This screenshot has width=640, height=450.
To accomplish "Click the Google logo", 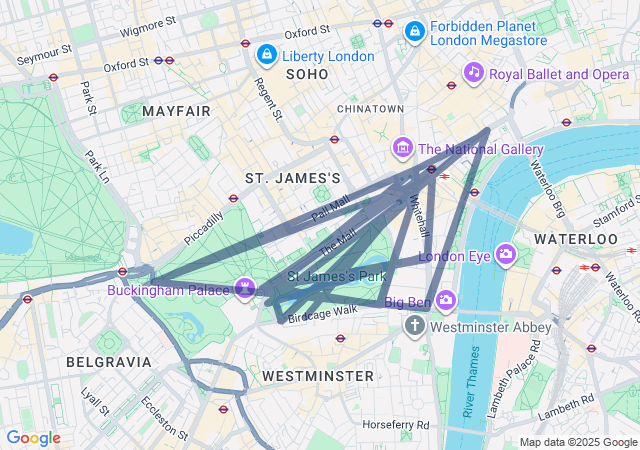I will coord(34,438).
